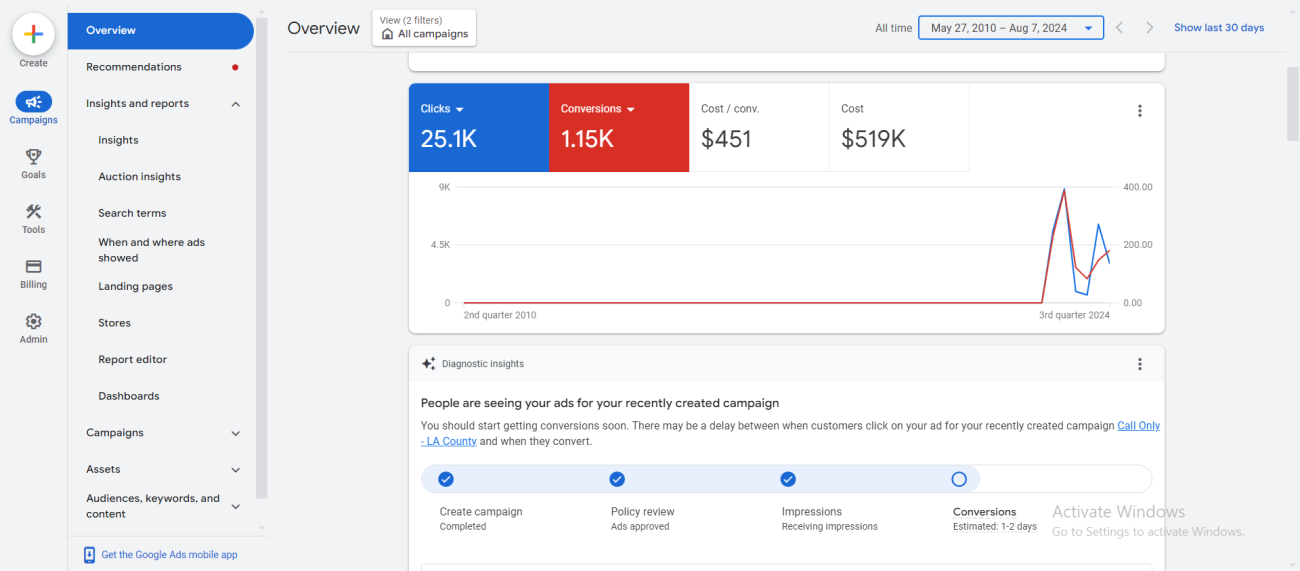Click the Create plus button

click(x=33, y=34)
